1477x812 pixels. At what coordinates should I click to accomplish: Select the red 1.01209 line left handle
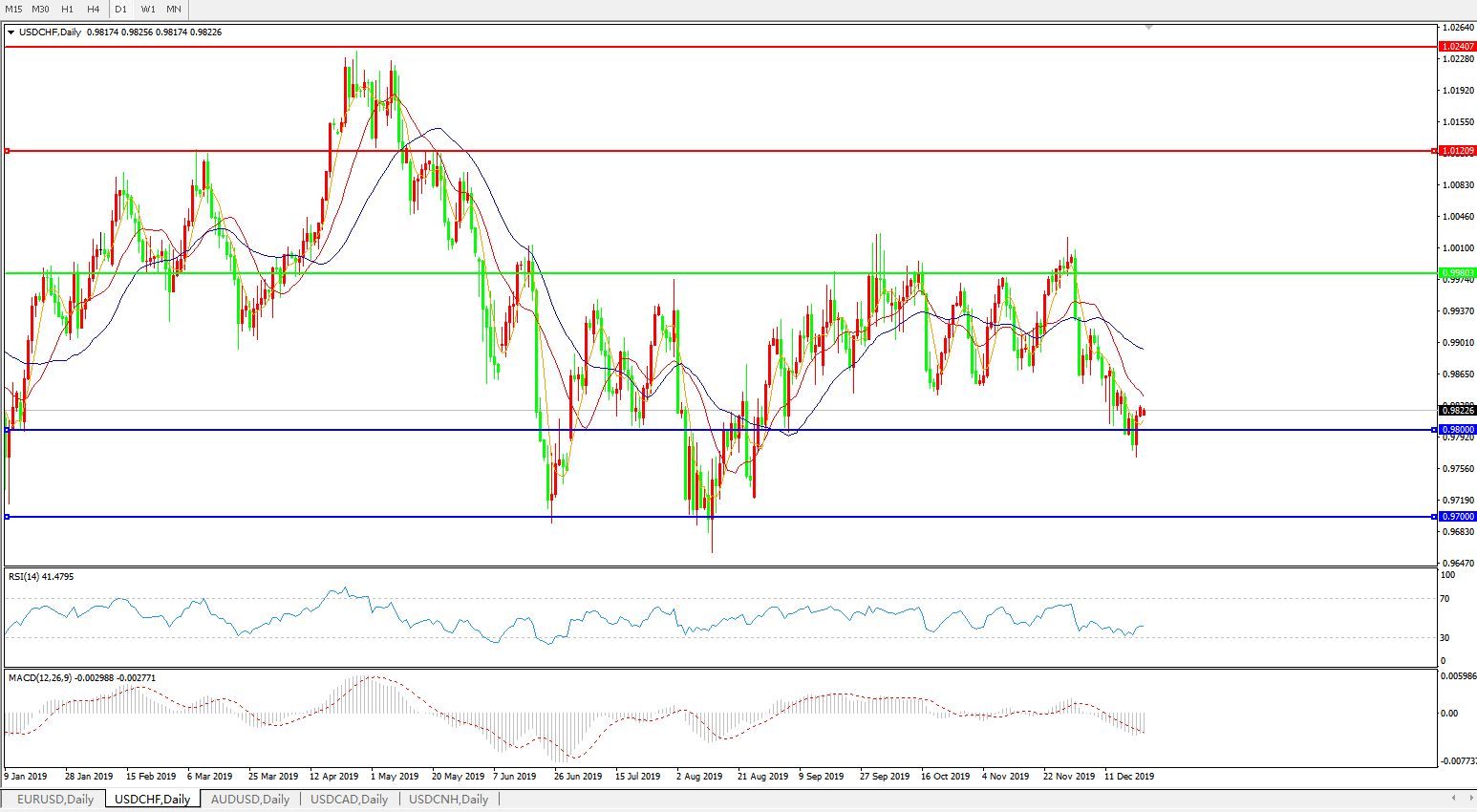7,151
